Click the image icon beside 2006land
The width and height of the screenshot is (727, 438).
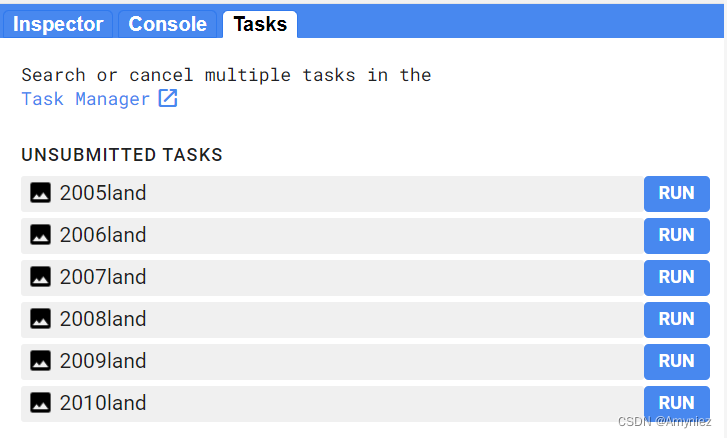tap(40, 235)
